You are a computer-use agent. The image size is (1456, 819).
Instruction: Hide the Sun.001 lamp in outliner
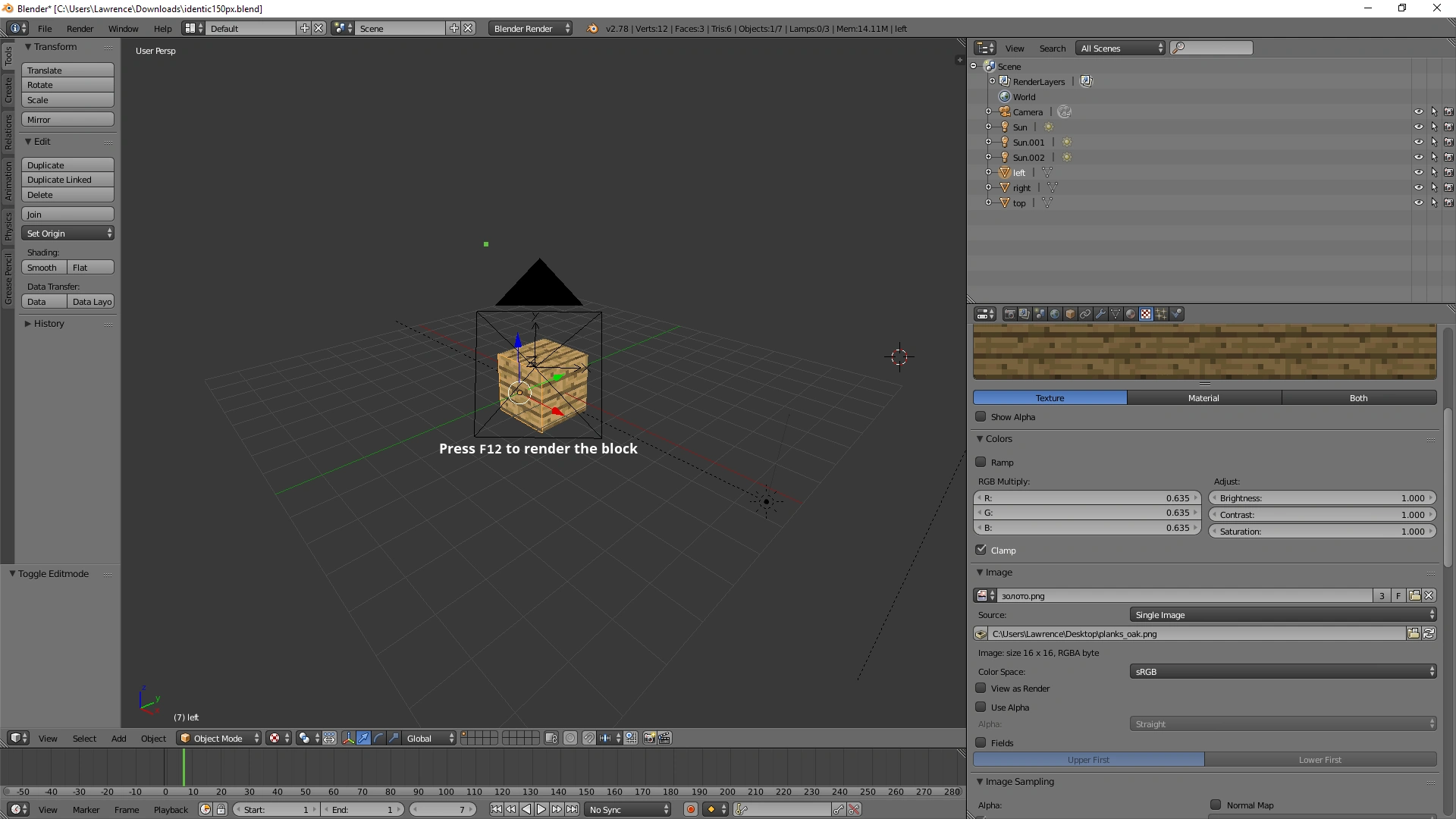click(1418, 142)
